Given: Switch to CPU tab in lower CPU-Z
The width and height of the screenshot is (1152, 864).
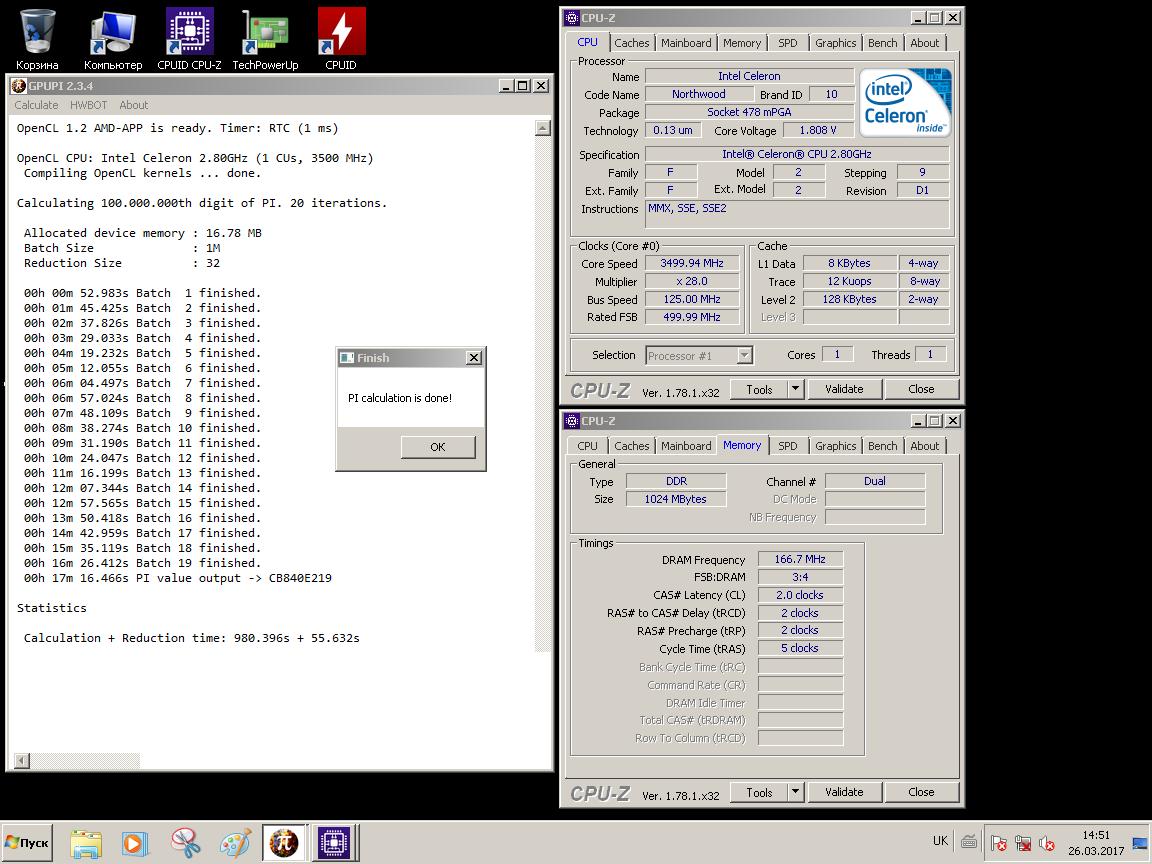Looking at the screenshot, I should click(x=587, y=446).
